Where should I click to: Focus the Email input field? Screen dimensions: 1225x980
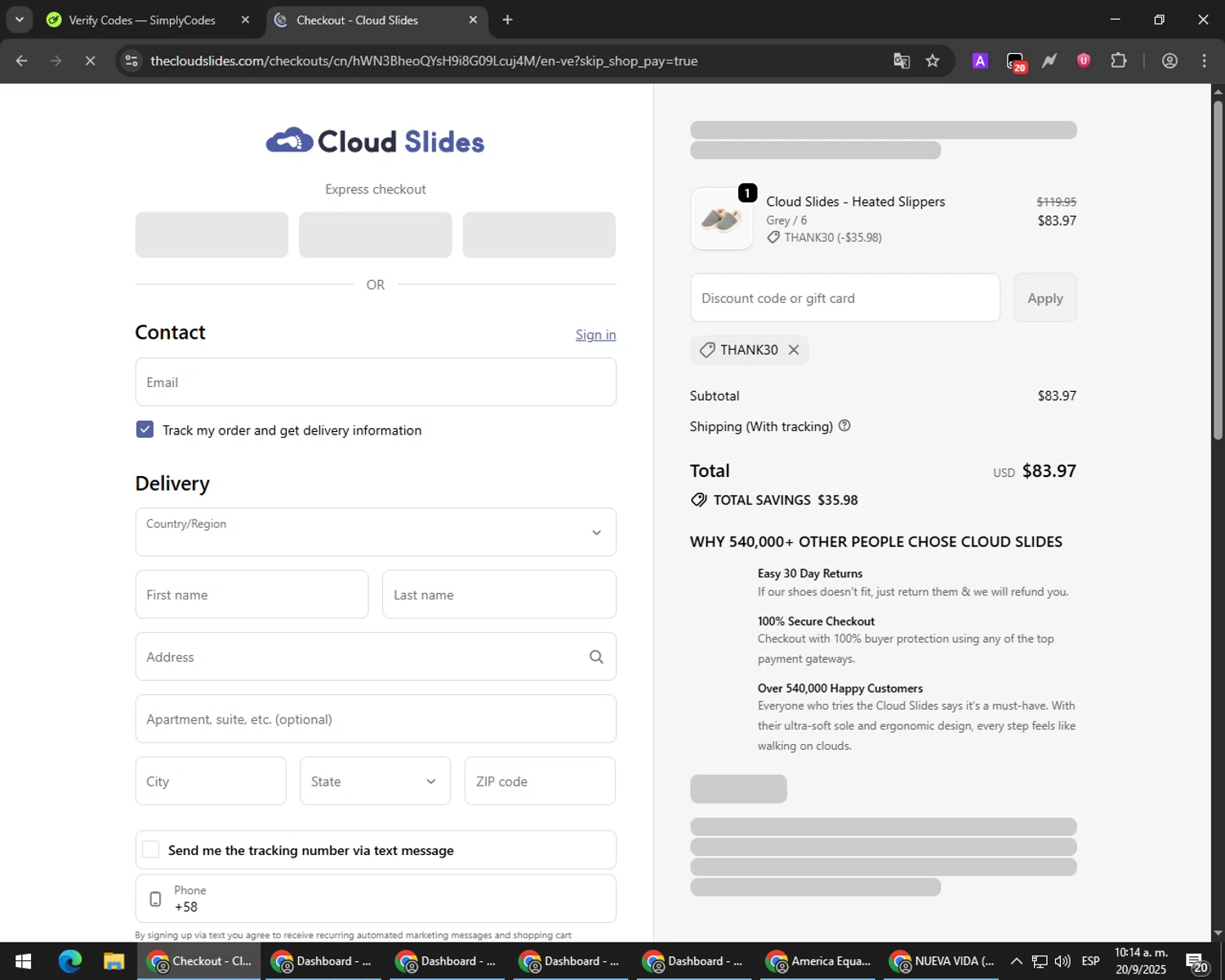[x=376, y=381]
